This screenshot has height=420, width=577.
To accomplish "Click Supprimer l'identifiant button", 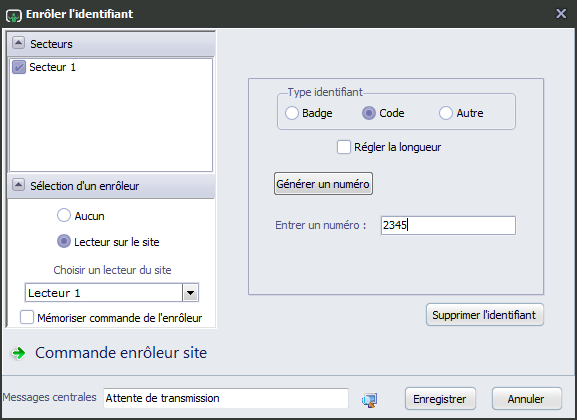I will 485,315.
